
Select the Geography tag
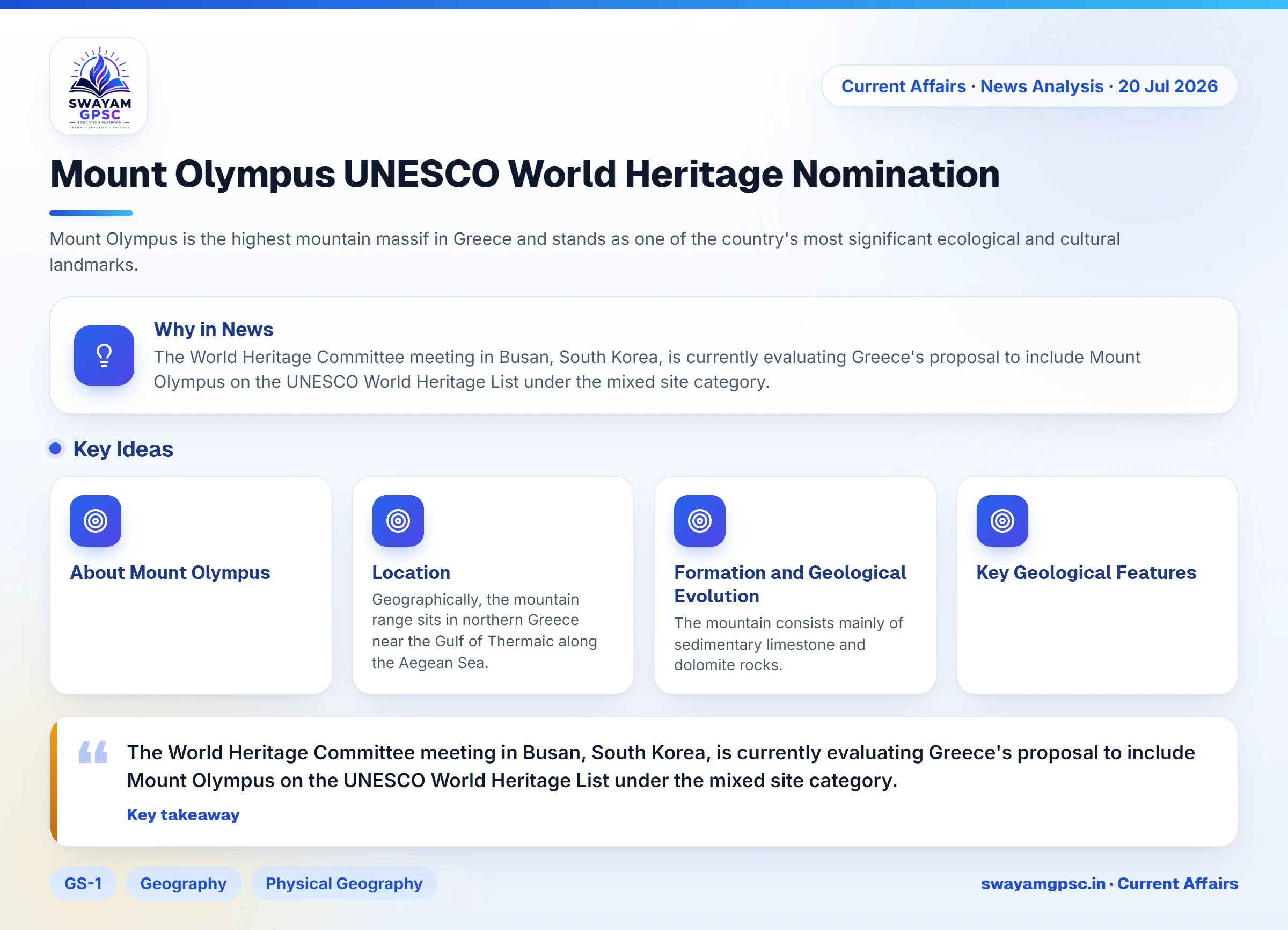click(x=184, y=883)
